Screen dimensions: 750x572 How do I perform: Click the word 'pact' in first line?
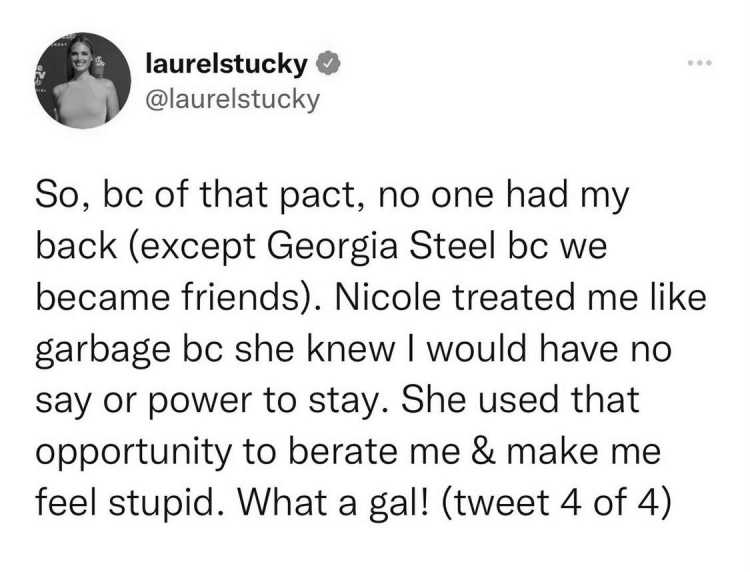315,195
